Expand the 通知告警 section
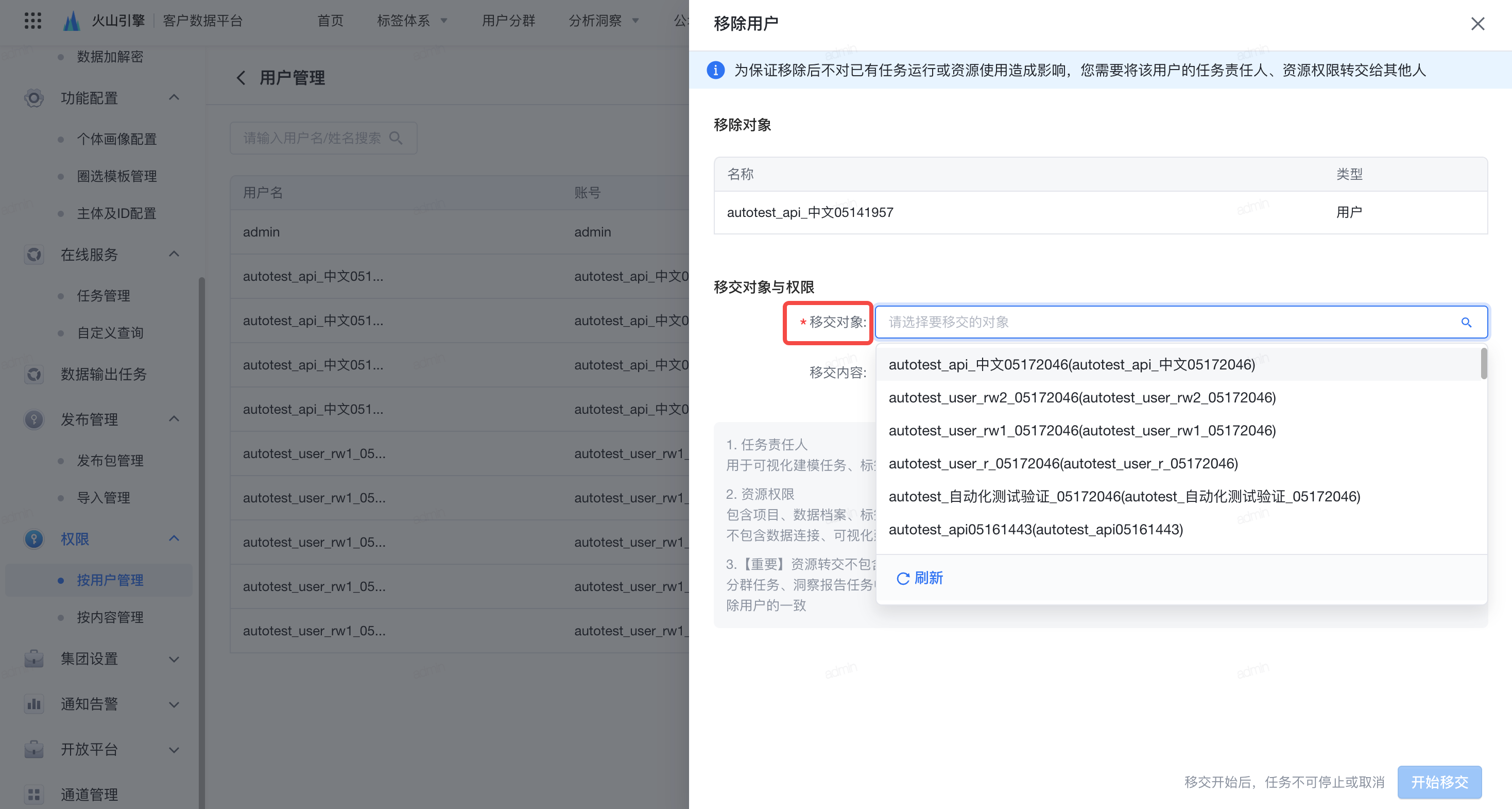Viewport: 1512px width, 809px height. (x=174, y=704)
